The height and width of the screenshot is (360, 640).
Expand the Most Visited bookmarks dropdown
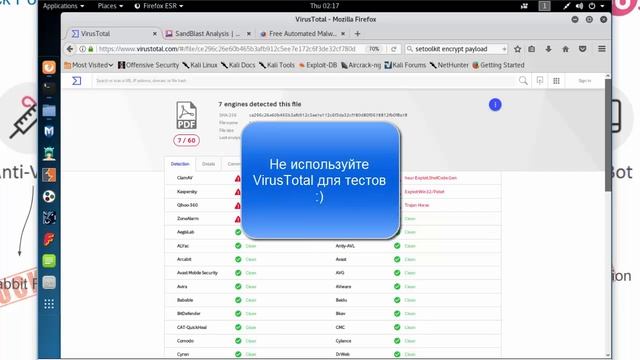[89, 65]
